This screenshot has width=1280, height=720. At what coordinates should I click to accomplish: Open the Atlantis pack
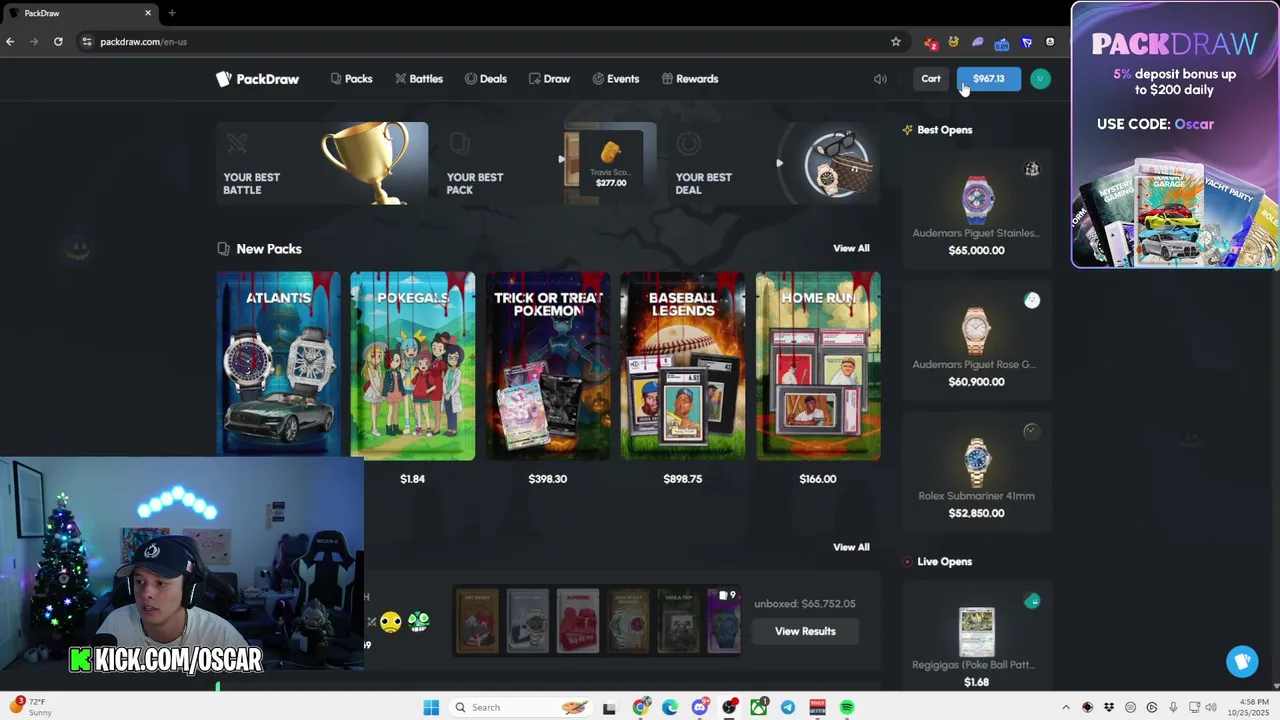tap(278, 365)
